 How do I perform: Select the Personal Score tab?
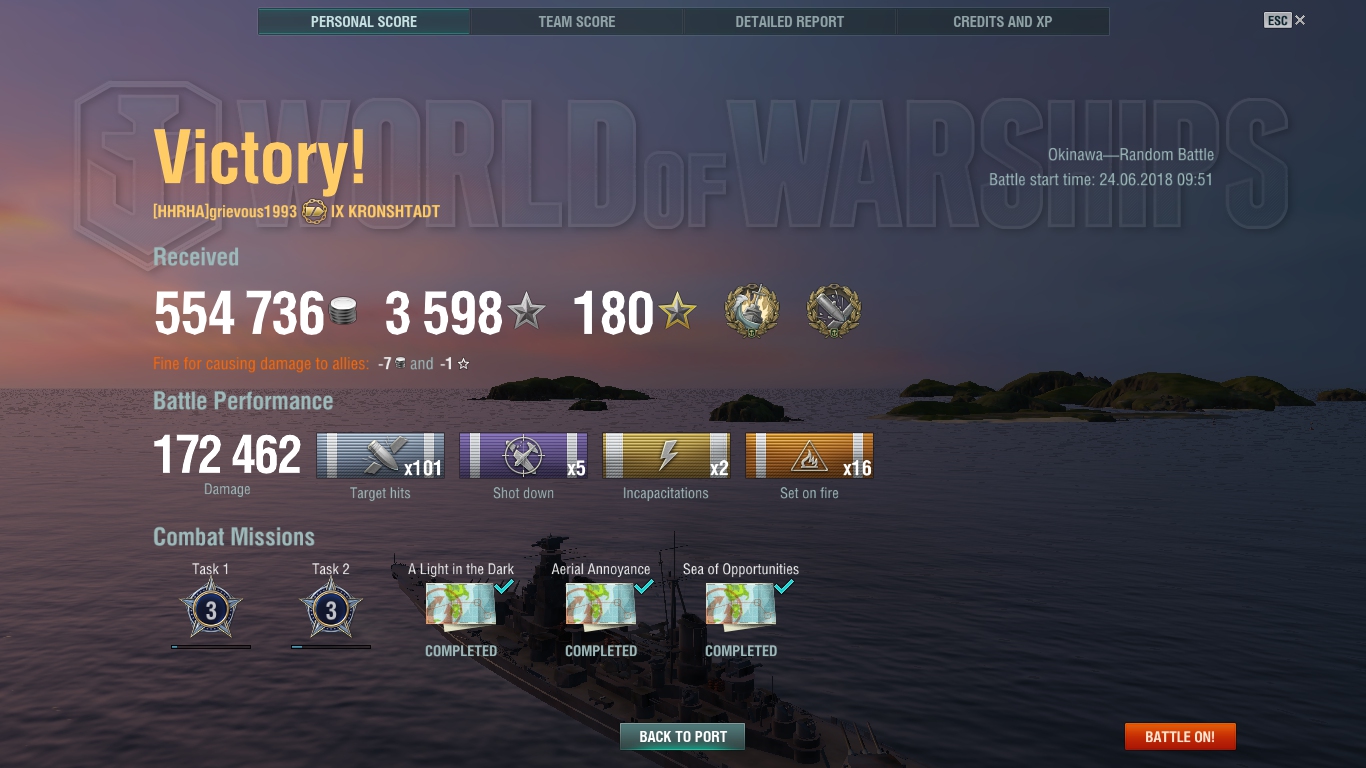tap(364, 21)
